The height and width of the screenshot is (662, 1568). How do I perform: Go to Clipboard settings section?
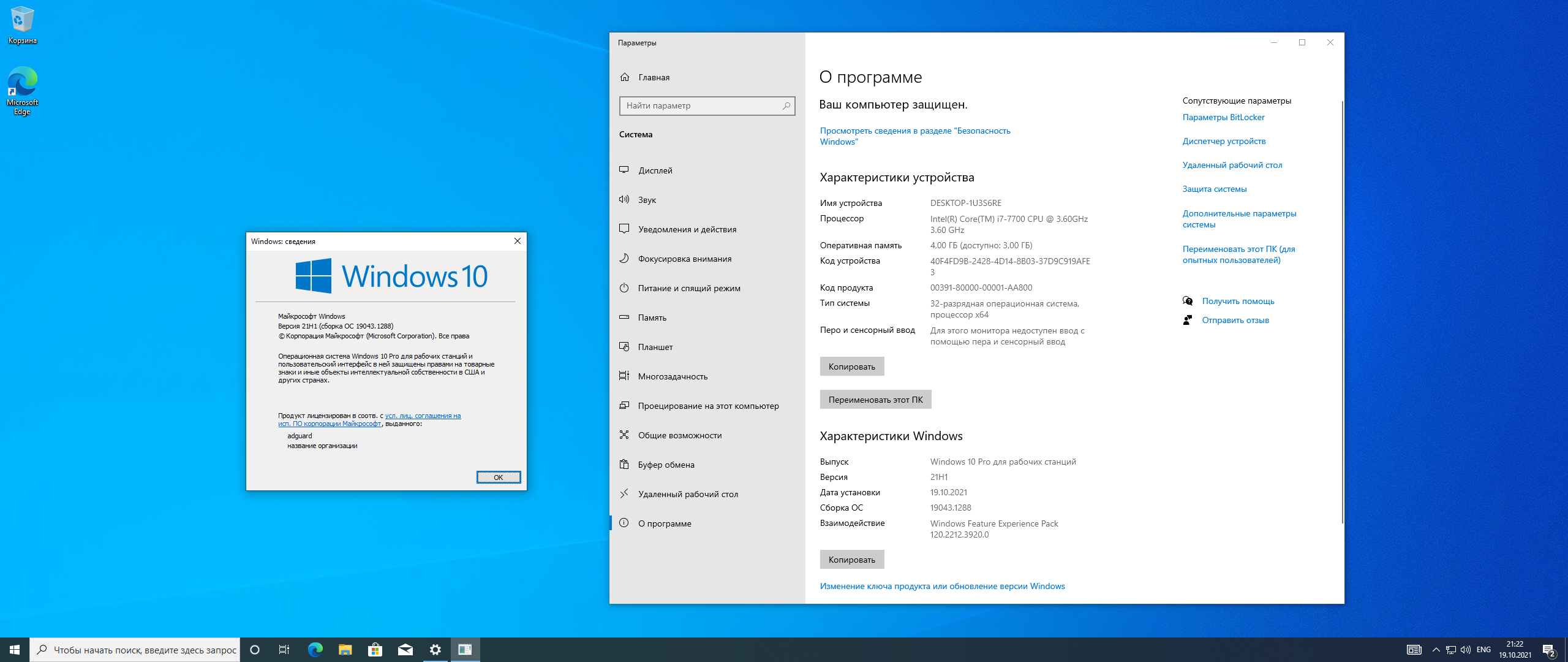click(666, 465)
